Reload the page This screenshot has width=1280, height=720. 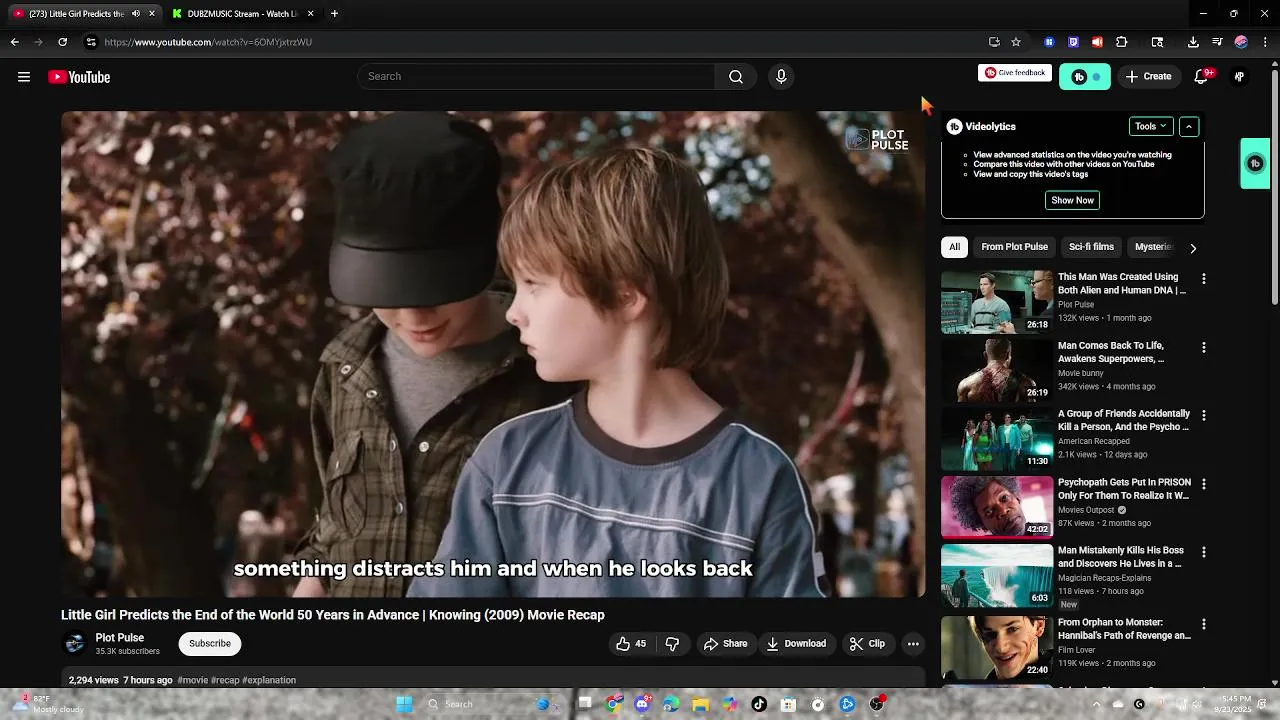pos(62,42)
